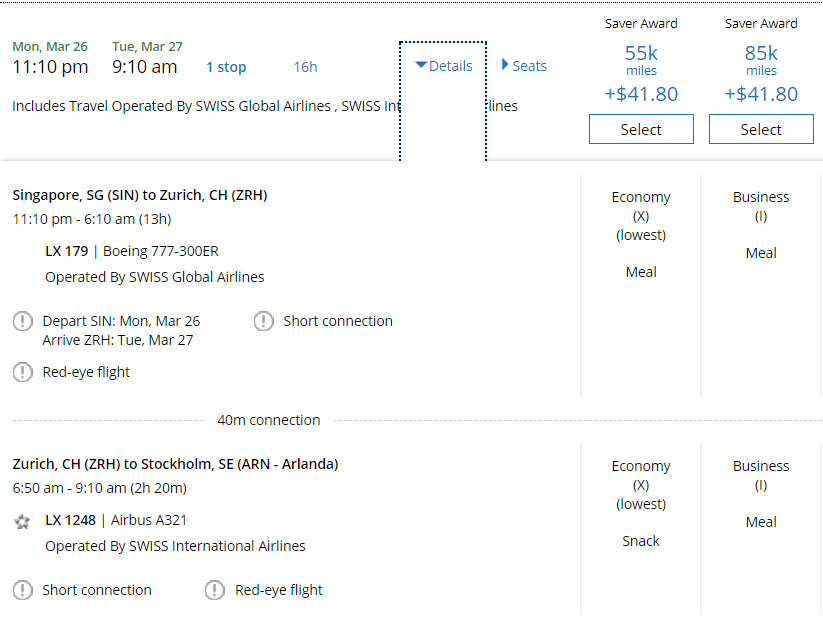Click the Star Alliance icon beside LX 1248
The height and width of the screenshot is (627, 823).
tap(22, 521)
